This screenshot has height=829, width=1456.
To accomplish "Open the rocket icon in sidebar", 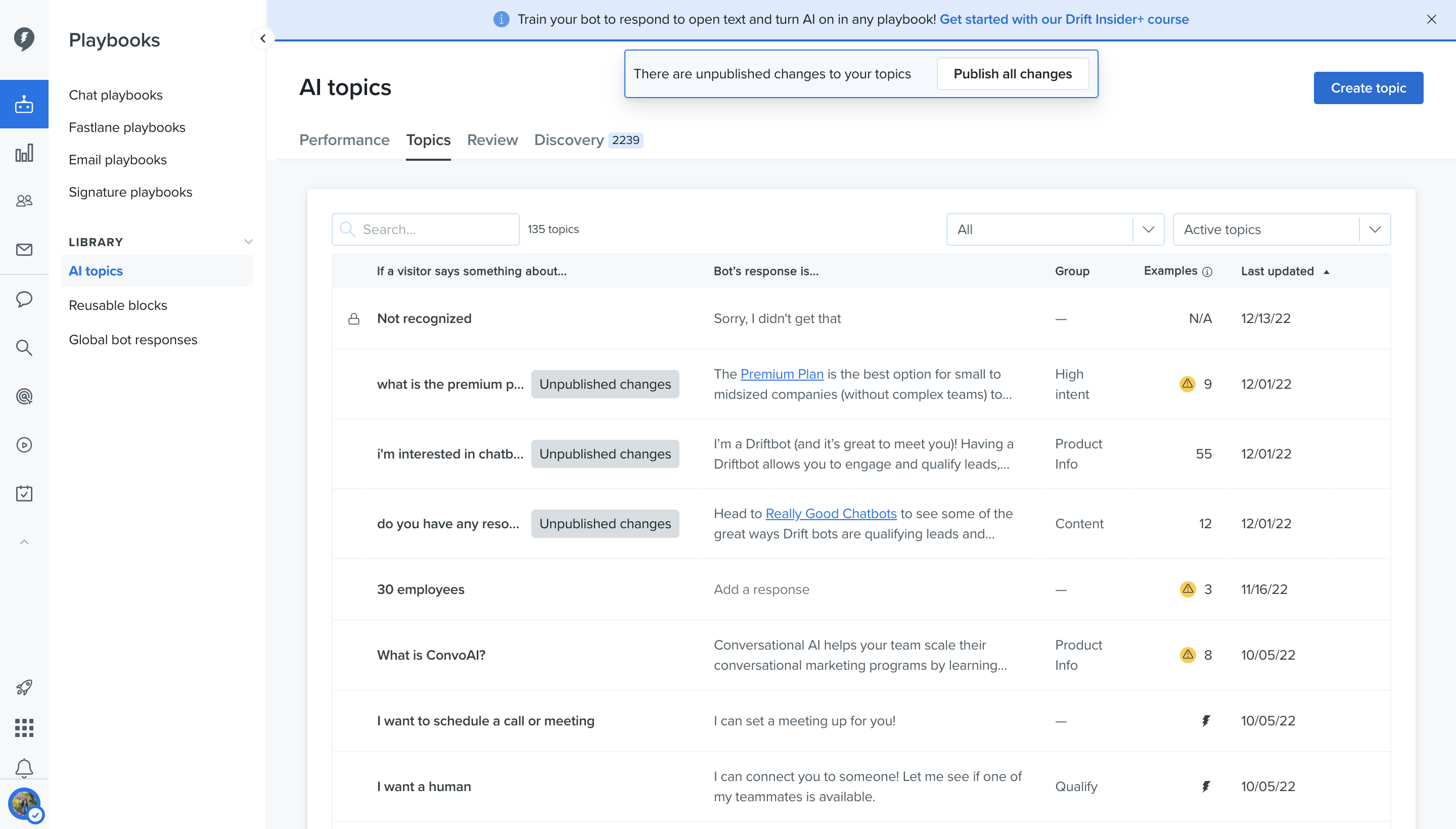I will coord(24,687).
